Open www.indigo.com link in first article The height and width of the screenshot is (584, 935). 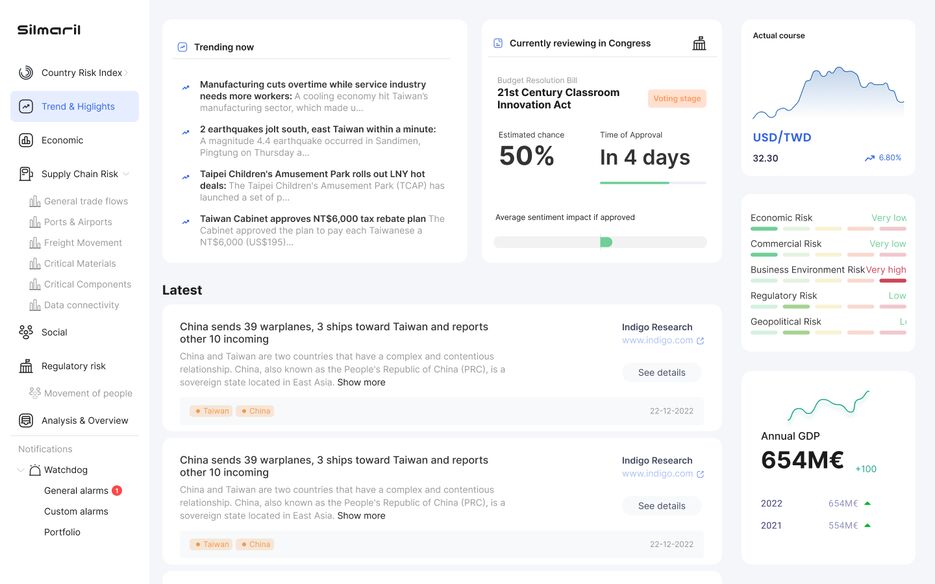(657, 340)
